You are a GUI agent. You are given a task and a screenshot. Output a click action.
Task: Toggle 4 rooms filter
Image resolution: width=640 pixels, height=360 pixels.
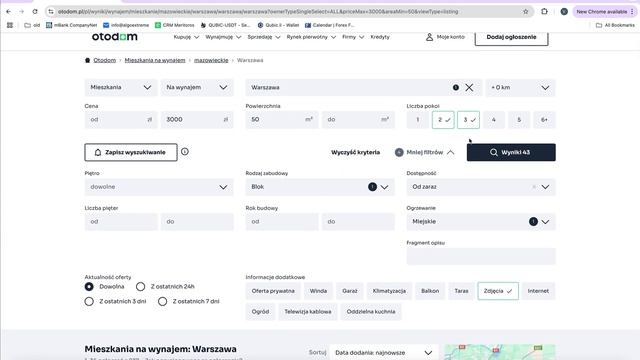point(493,120)
